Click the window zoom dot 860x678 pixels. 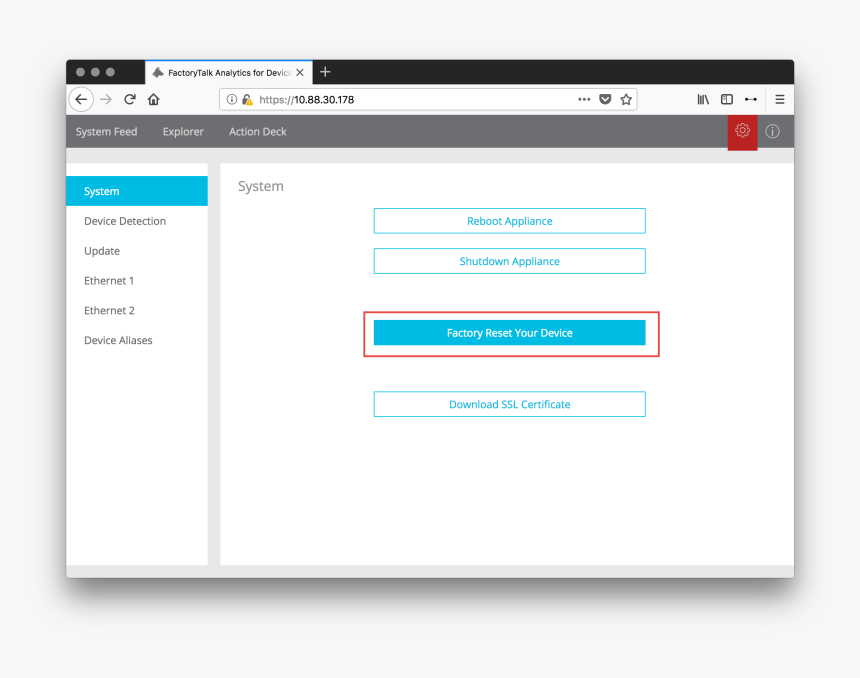click(x=110, y=72)
